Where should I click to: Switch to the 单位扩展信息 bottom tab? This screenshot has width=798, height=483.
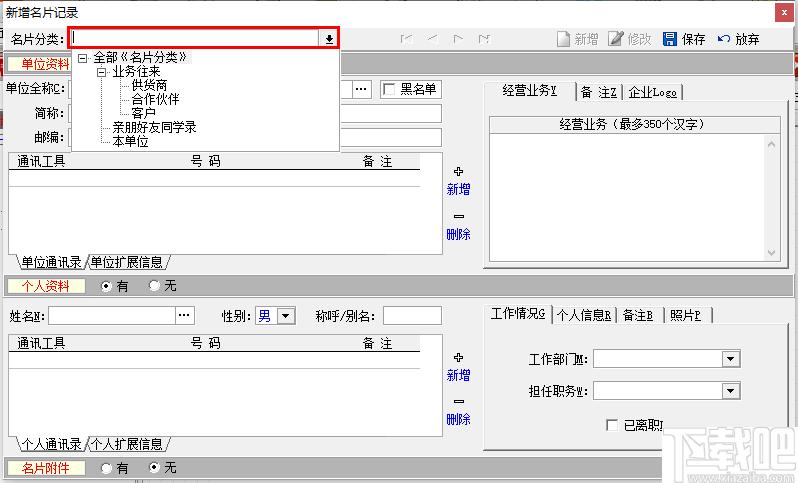pyautogui.click(x=127, y=262)
